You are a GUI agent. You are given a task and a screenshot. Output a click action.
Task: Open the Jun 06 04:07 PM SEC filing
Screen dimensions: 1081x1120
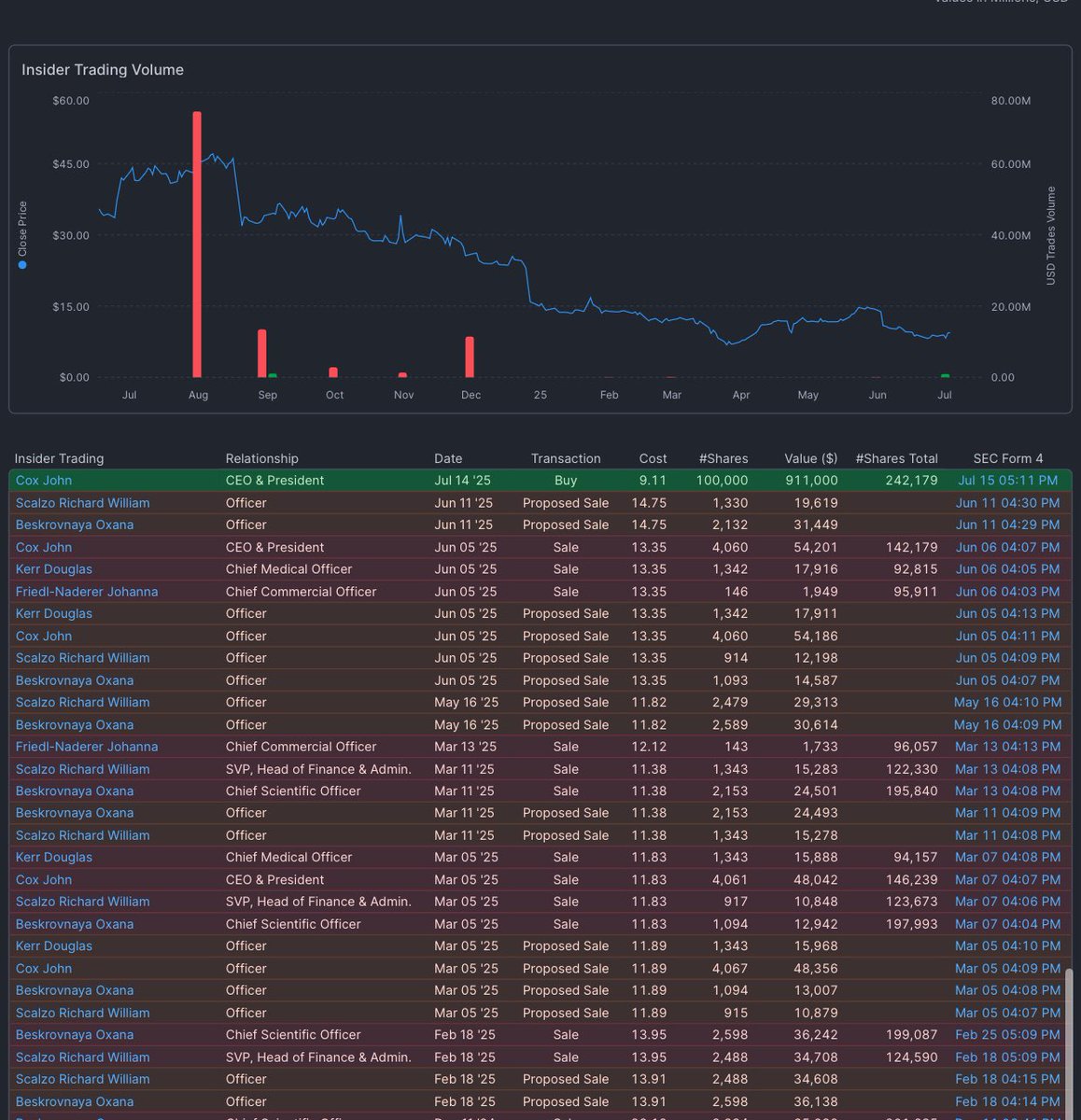click(x=1008, y=547)
